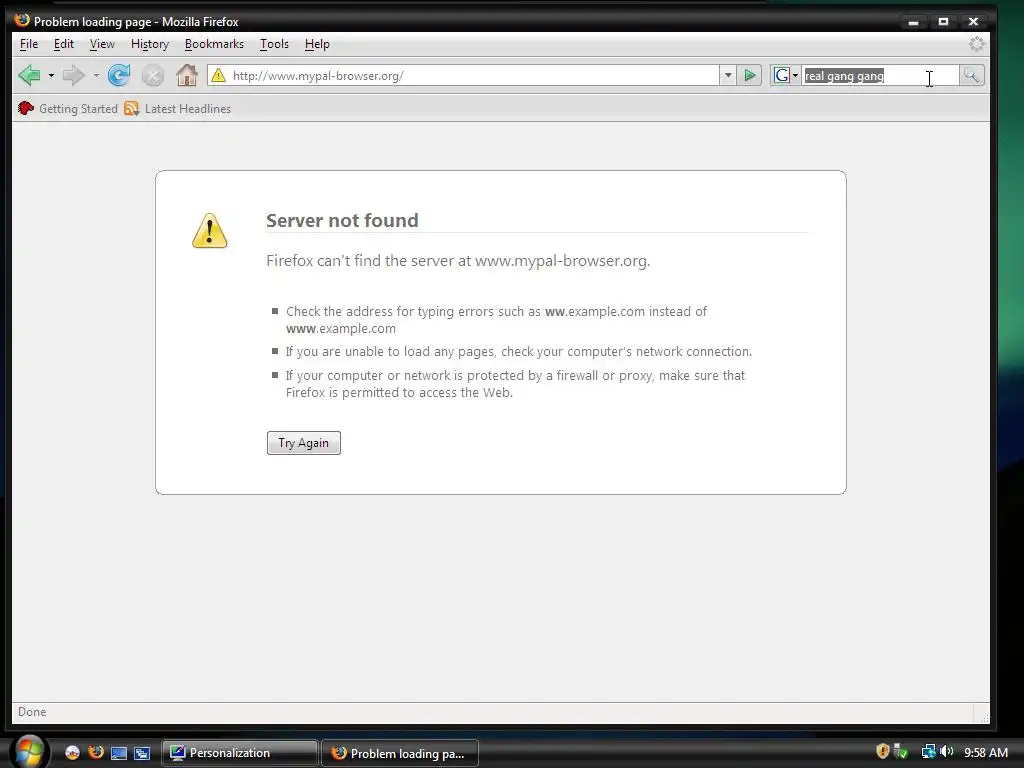
Task: Minimize the Firefox window
Action: 913,22
